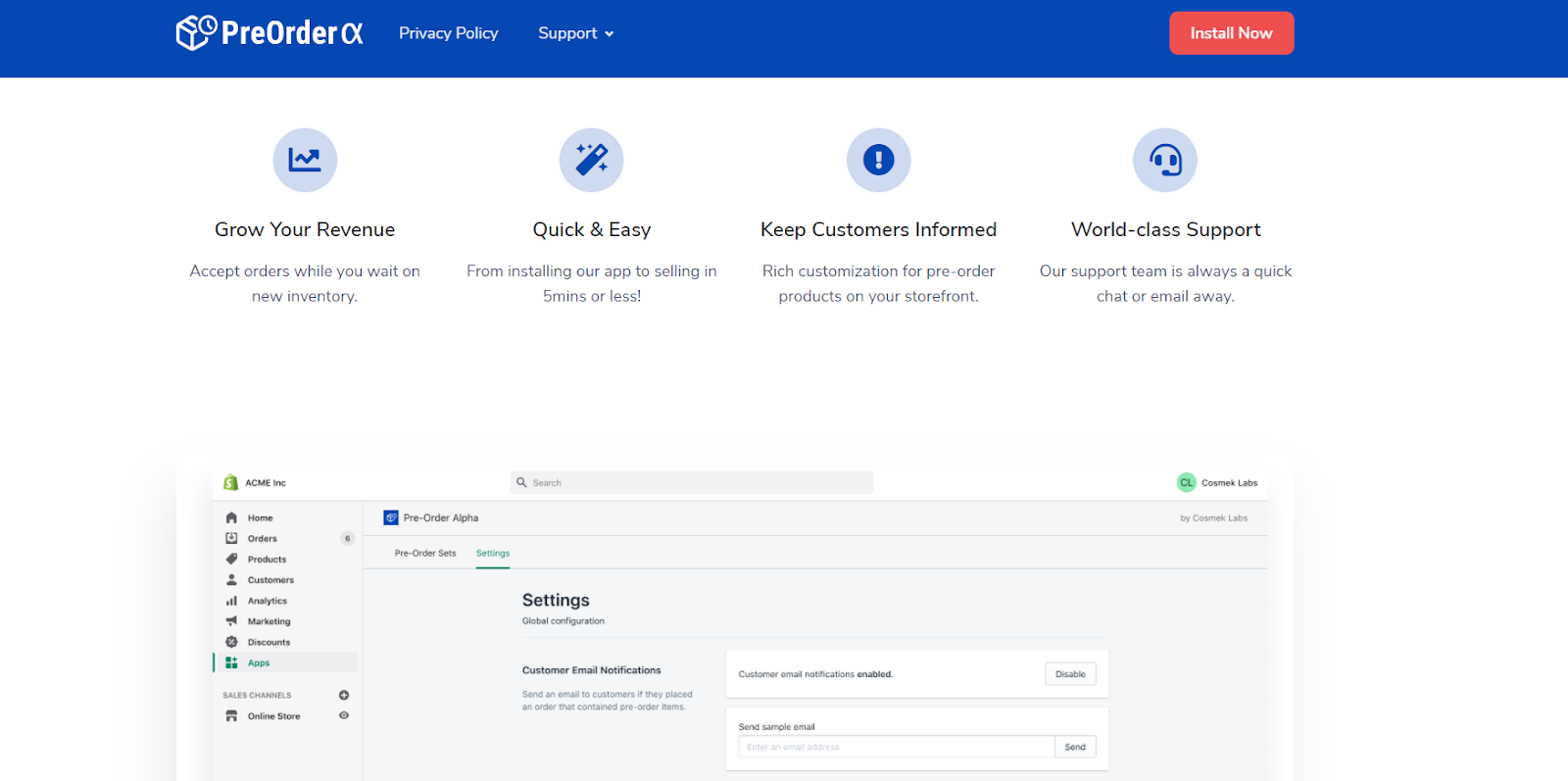Click the headset support icon
Viewport: 1568px width, 781px height.
1165,160
